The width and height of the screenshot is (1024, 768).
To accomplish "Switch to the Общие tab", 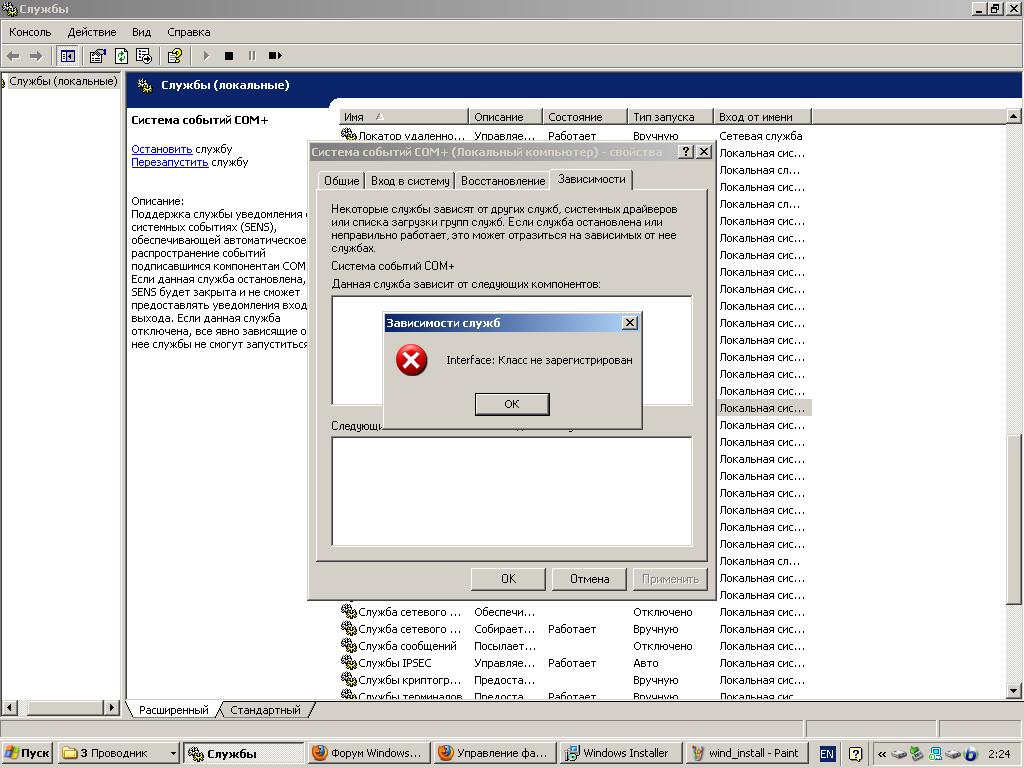I will point(341,181).
